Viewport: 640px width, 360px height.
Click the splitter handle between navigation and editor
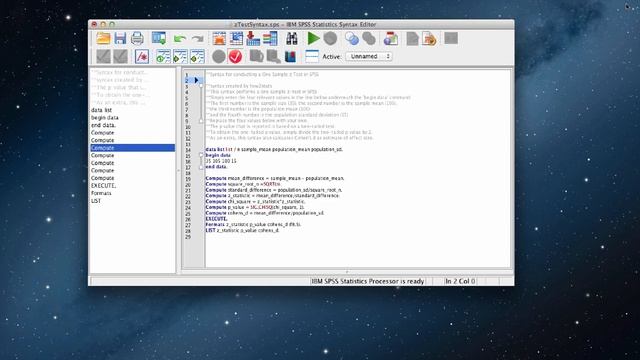(x=178, y=171)
